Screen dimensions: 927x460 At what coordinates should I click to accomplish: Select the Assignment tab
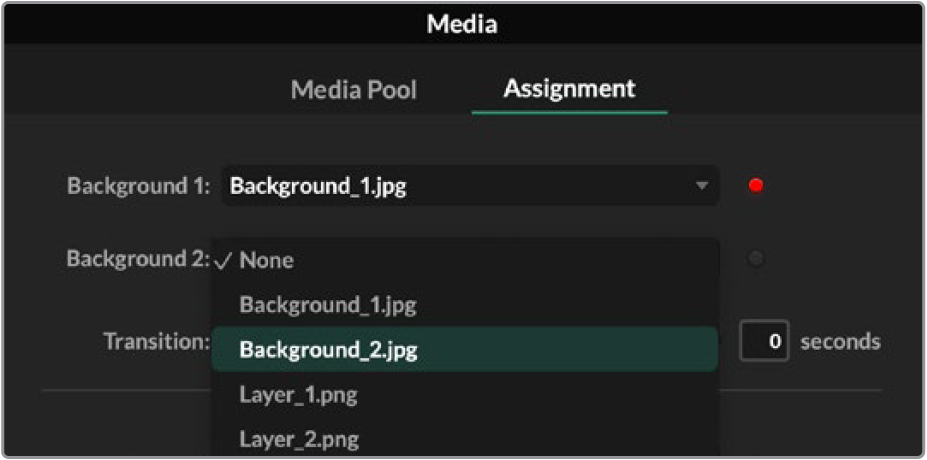569,88
